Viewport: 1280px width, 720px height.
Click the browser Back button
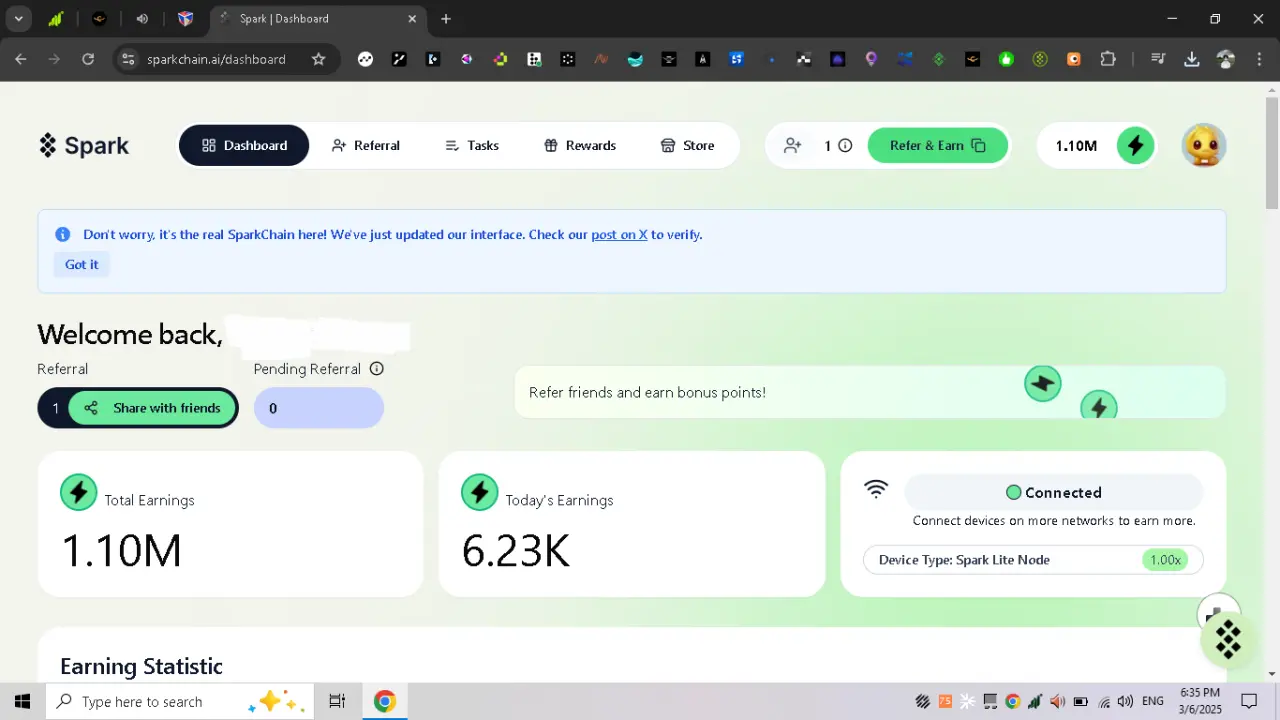(x=21, y=59)
